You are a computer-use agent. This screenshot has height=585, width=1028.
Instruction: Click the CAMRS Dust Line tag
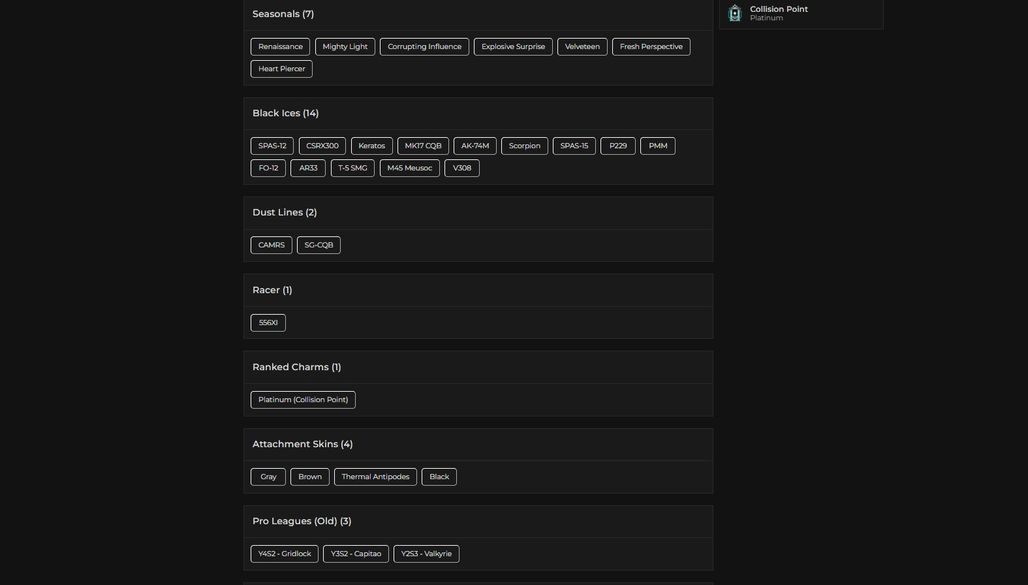(x=271, y=245)
